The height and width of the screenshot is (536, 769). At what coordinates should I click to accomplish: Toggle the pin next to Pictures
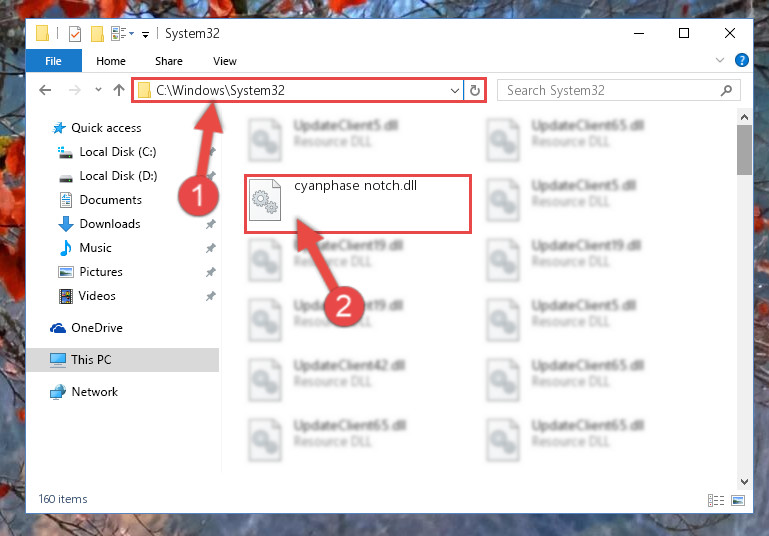pos(210,272)
